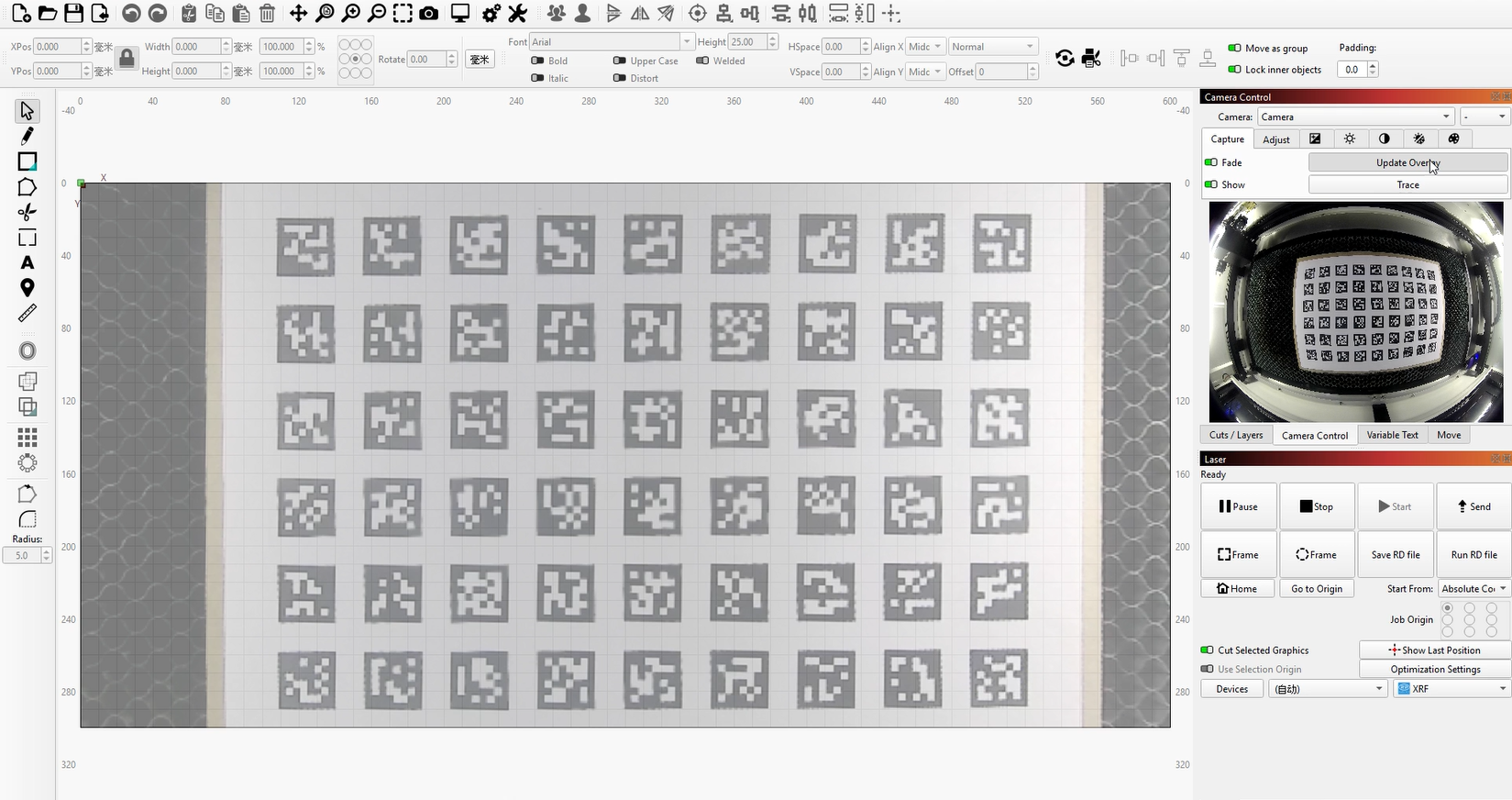This screenshot has height=800, width=1512.
Task: Turn off Move as group toggle
Action: pyautogui.click(x=1234, y=48)
